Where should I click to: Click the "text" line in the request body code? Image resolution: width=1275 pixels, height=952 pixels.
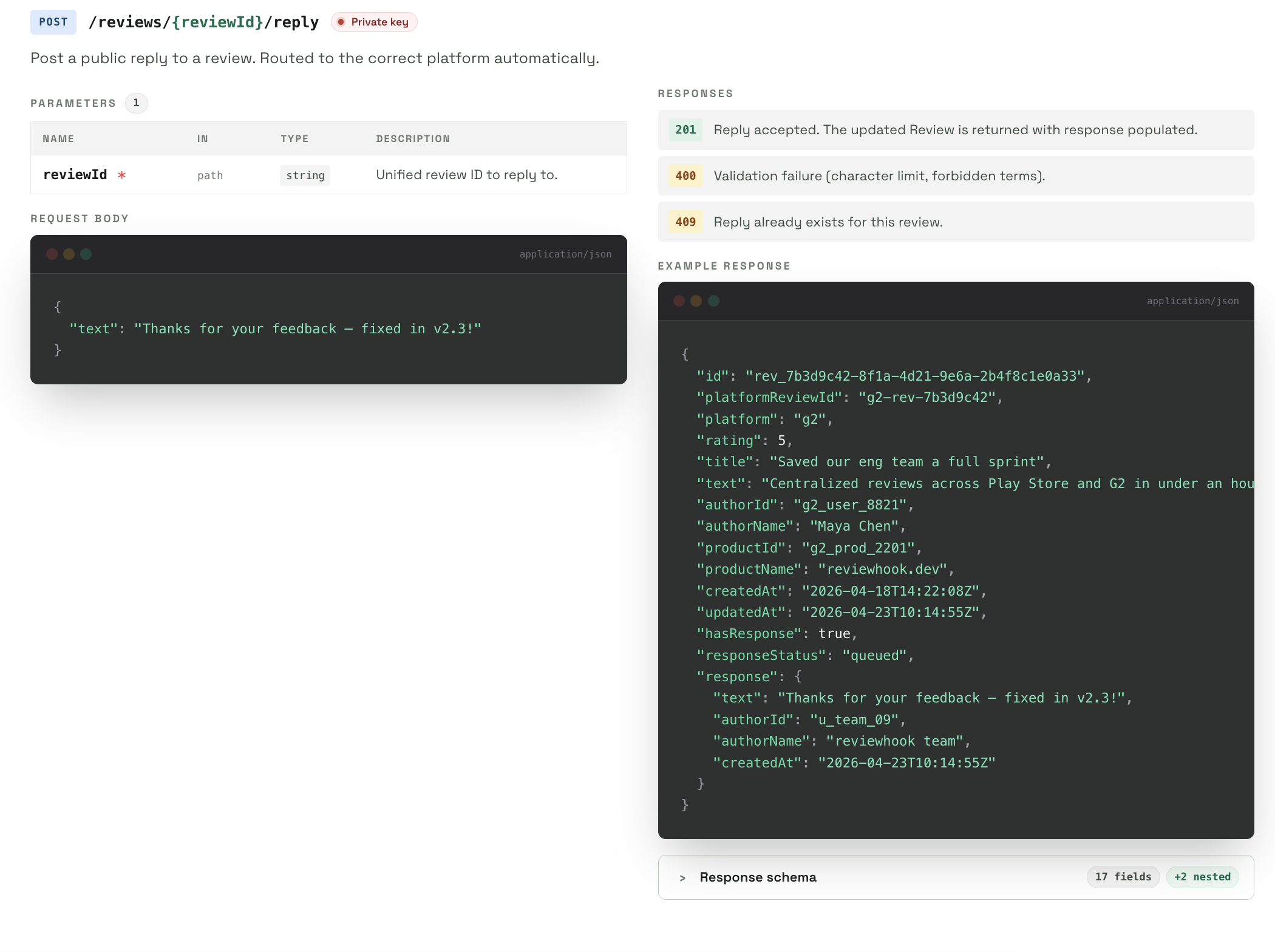276,328
